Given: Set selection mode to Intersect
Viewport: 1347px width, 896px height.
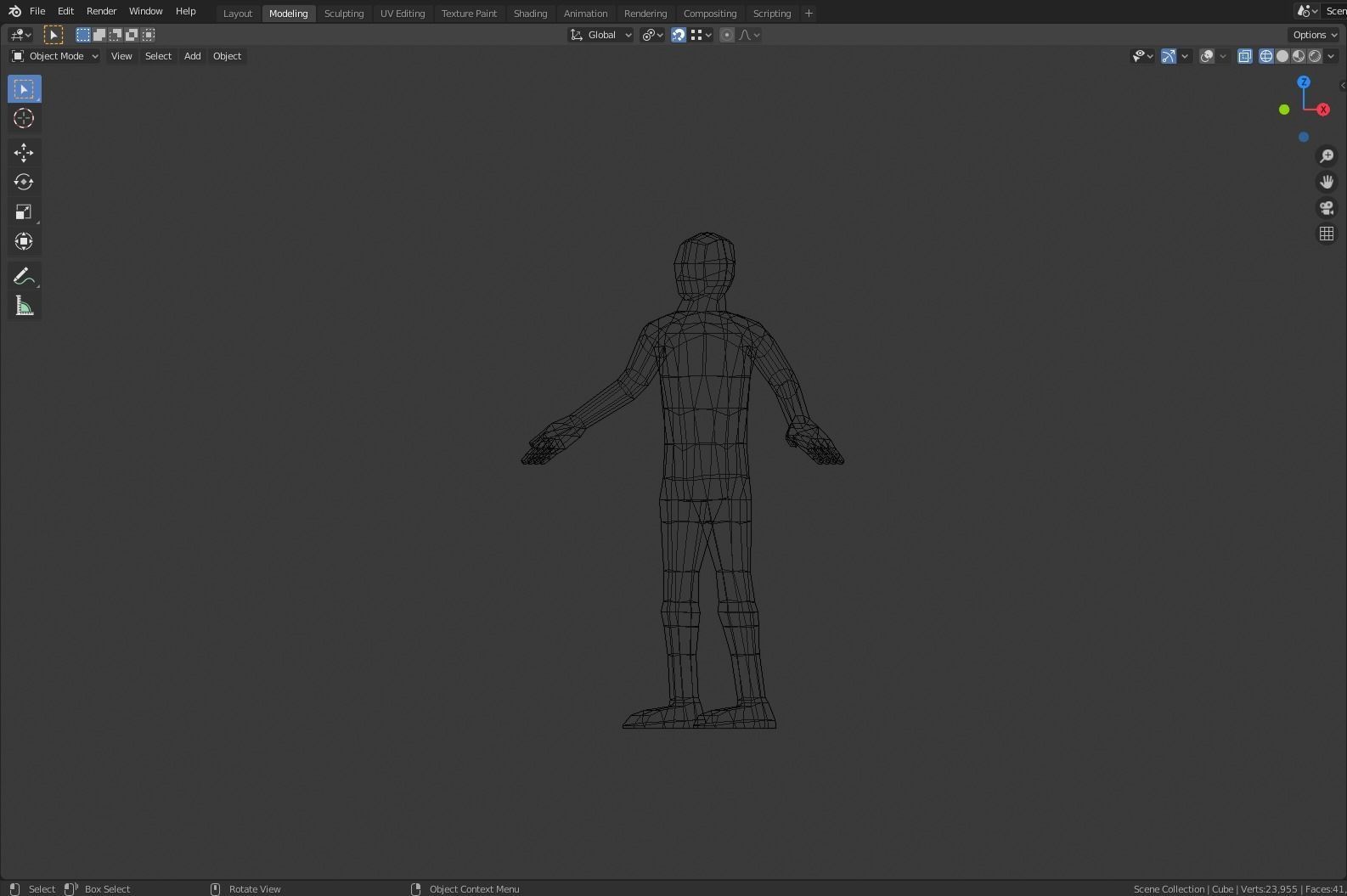Looking at the screenshot, I should coord(149,35).
